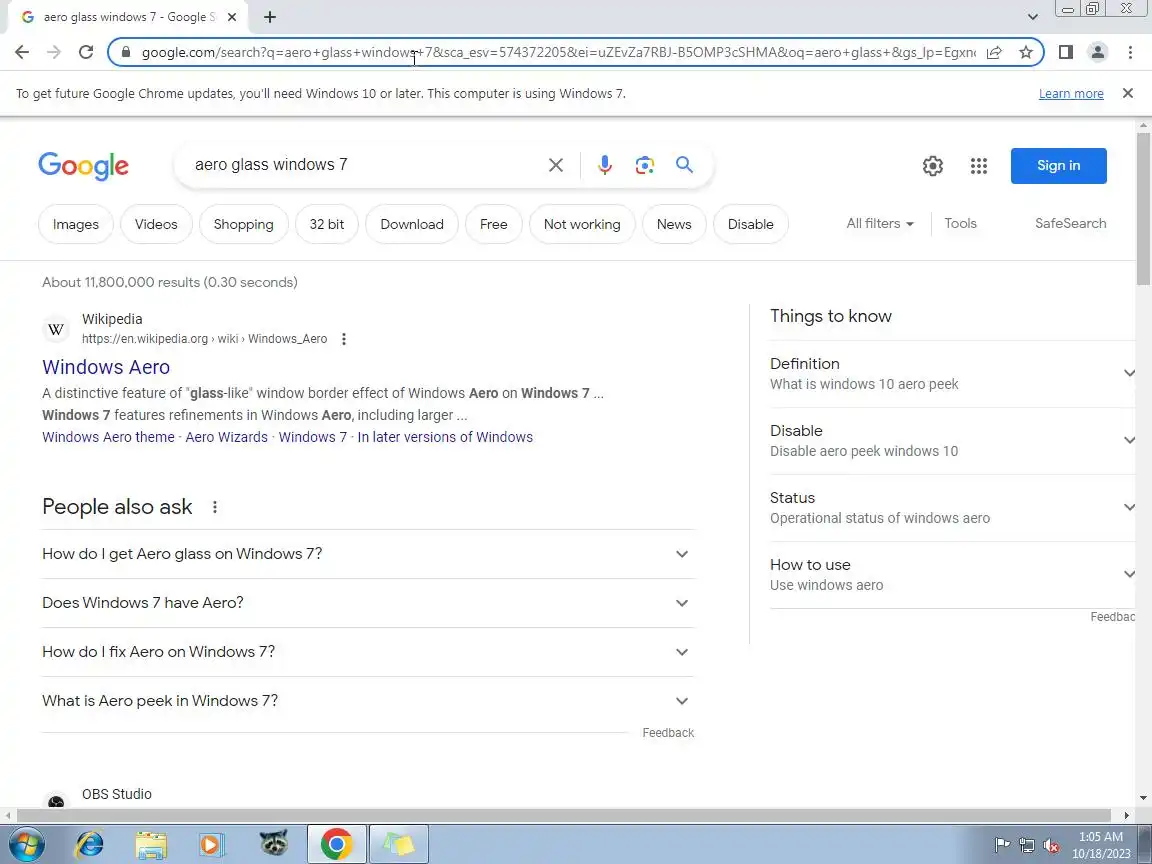Click Feedback under People also ask
Screen dimensions: 1152x864
(x=668, y=732)
